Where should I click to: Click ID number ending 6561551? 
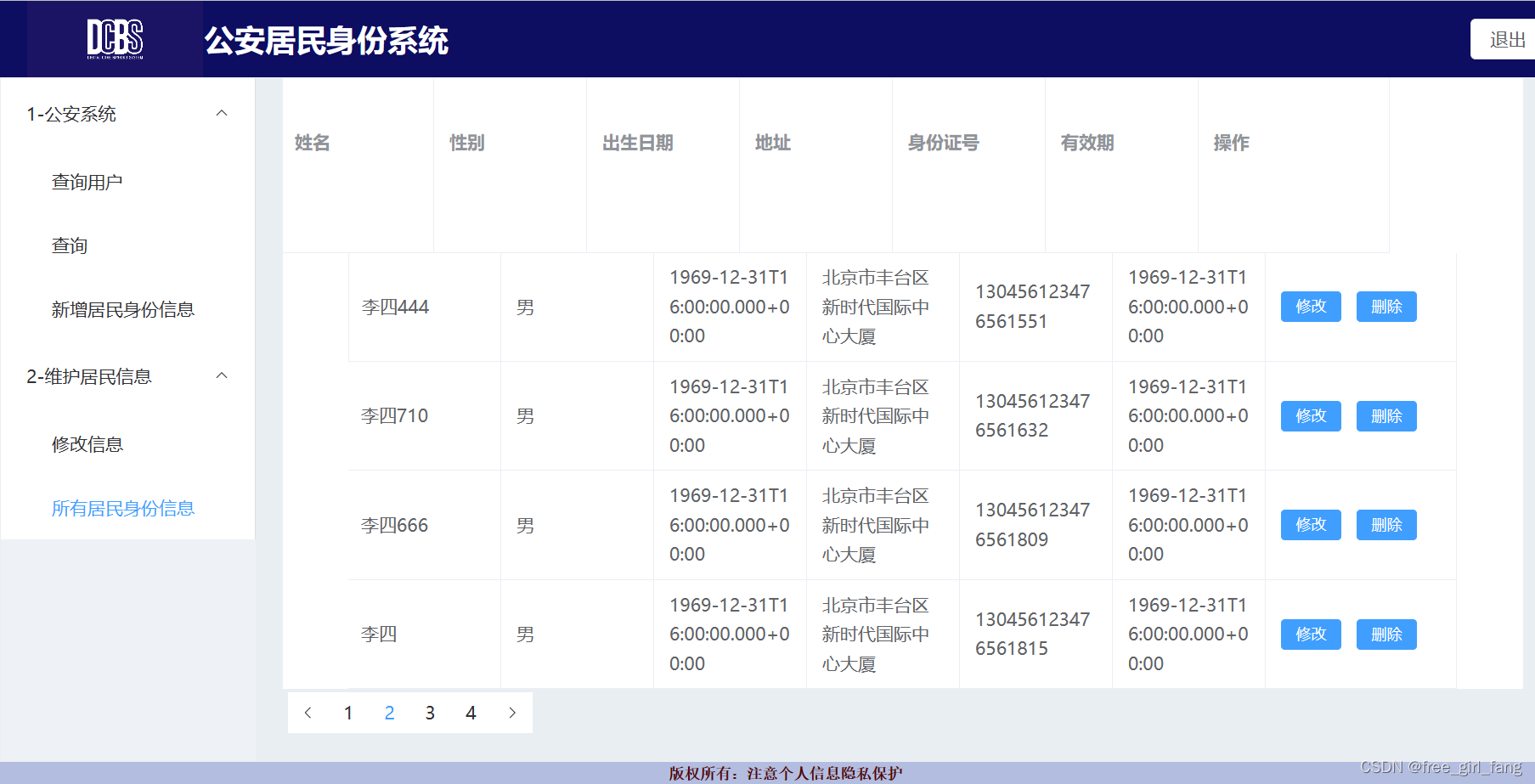1033,307
